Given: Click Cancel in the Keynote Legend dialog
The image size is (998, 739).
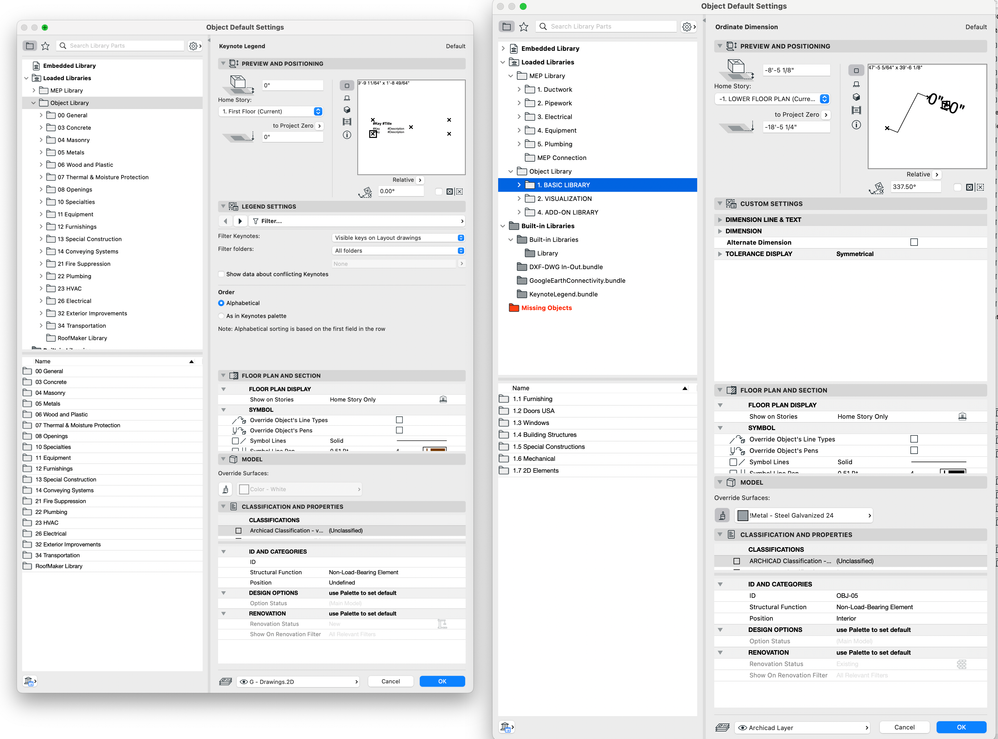Looking at the screenshot, I should [392, 680].
